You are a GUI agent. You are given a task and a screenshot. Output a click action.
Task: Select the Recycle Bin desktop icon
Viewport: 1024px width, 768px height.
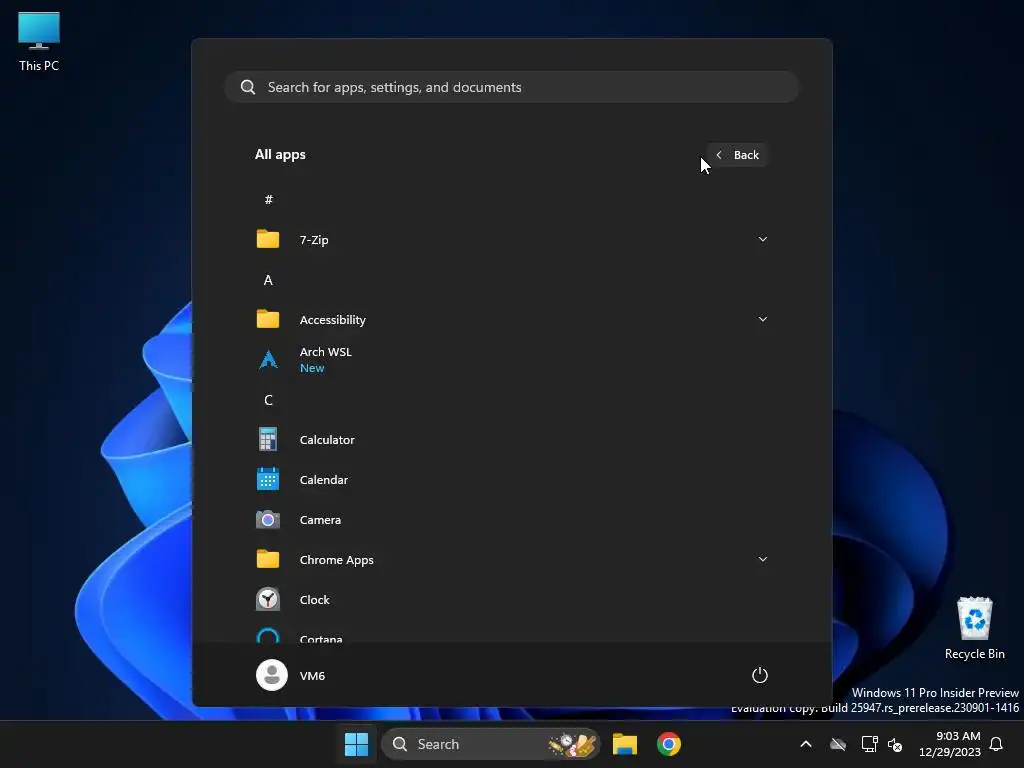pyautogui.click(x=974, y=628)
